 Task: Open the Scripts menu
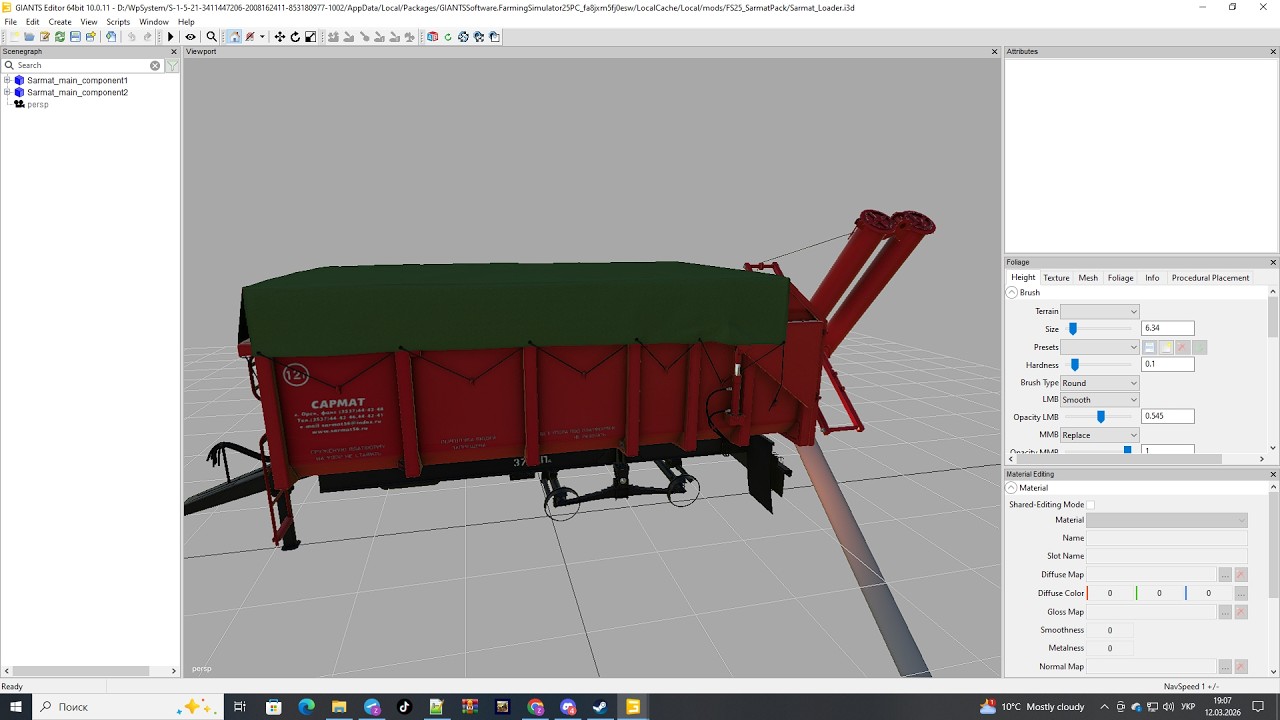click(x=118, y=22)
